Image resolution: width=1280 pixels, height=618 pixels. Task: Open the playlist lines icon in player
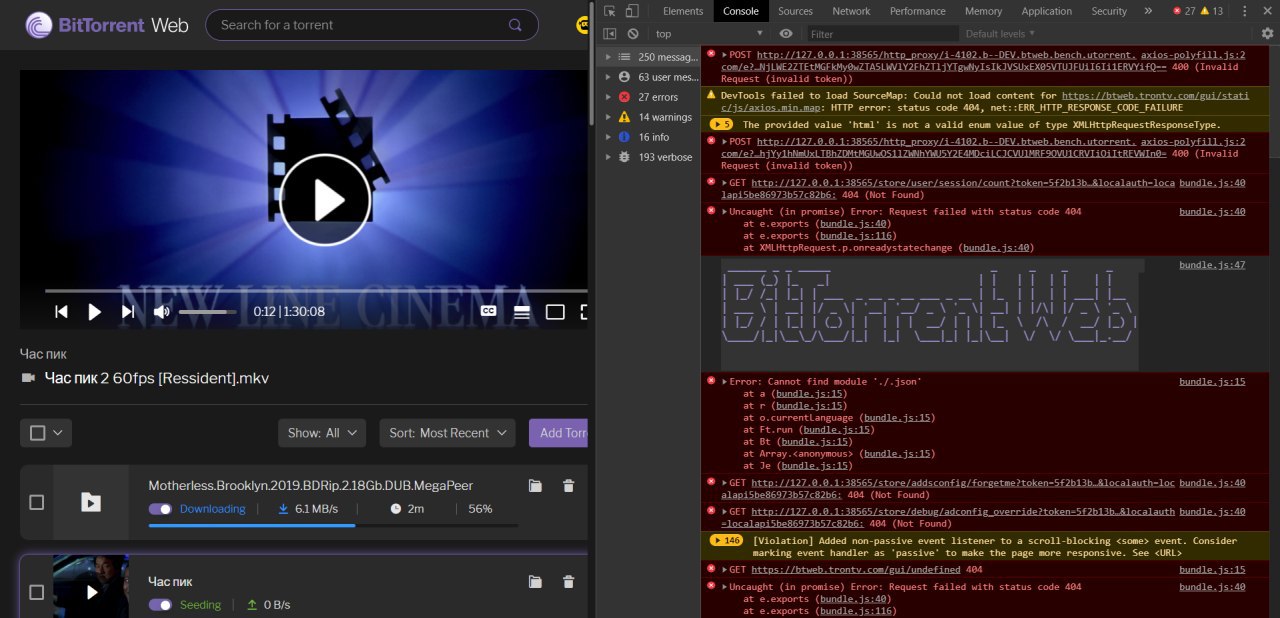(522, 312)
